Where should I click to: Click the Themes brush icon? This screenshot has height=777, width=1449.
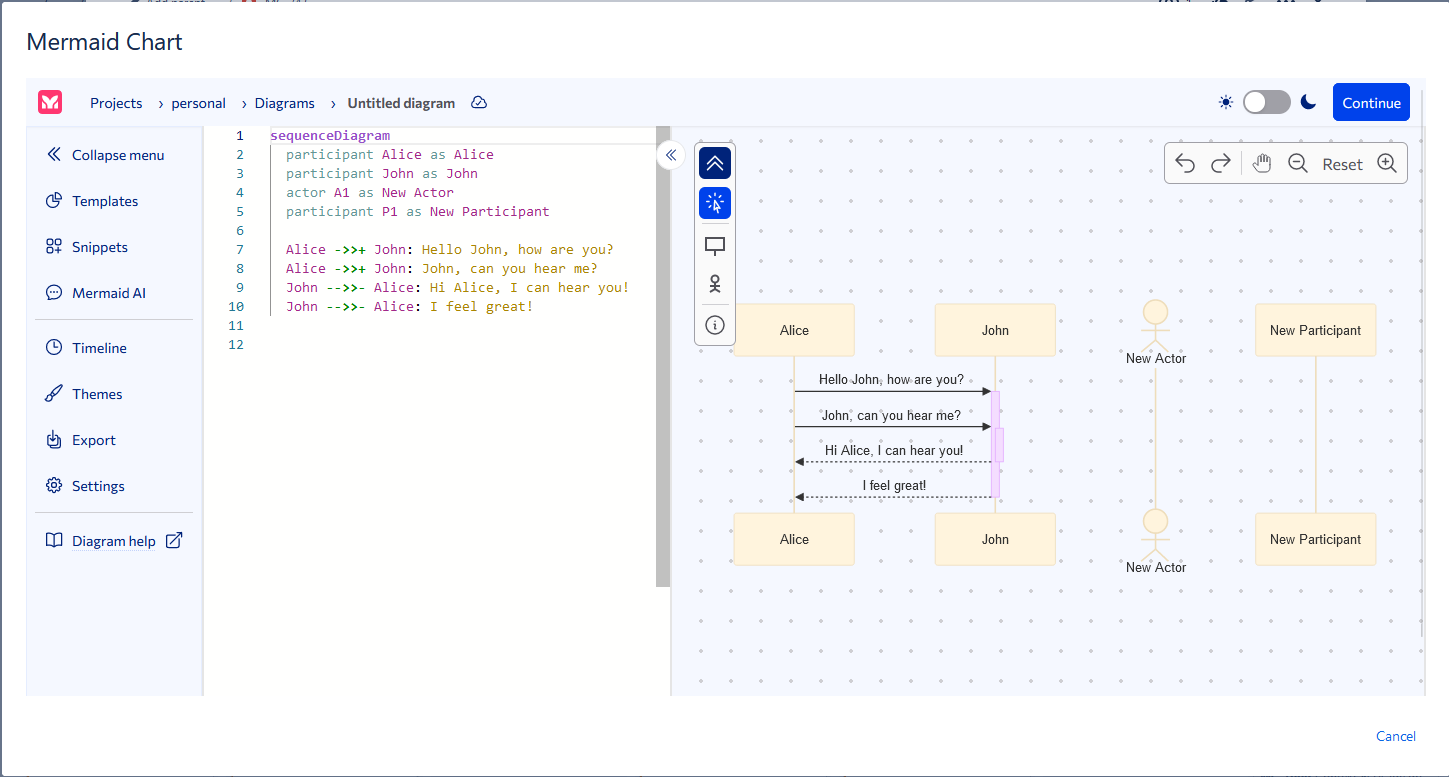point(54,394)
